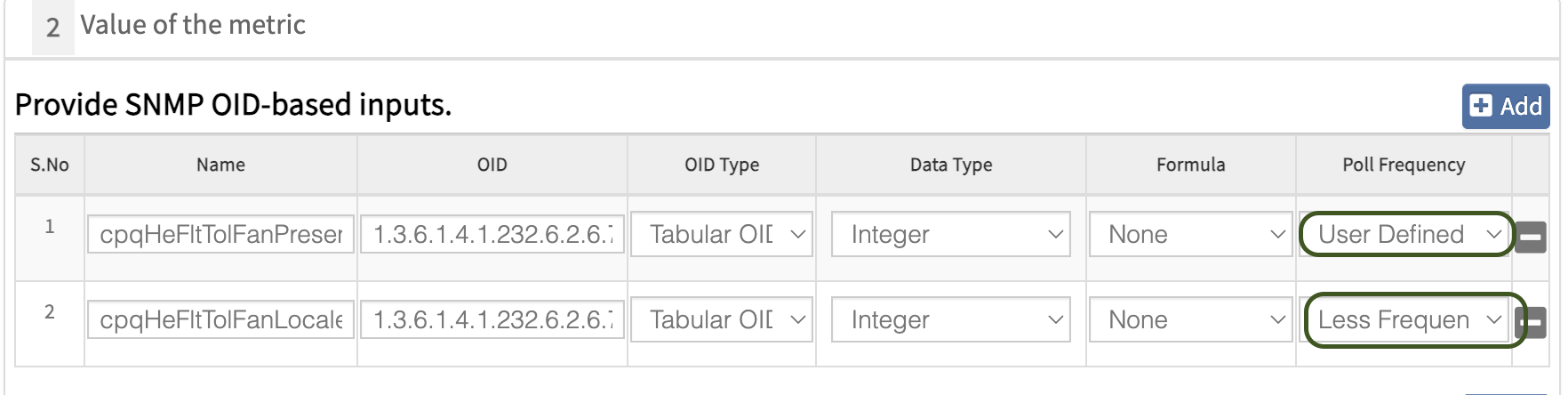Edit the cpqHeFltTolFanLocale name field
This screenshot has height=395, width=1568.
tap(220, 320)
